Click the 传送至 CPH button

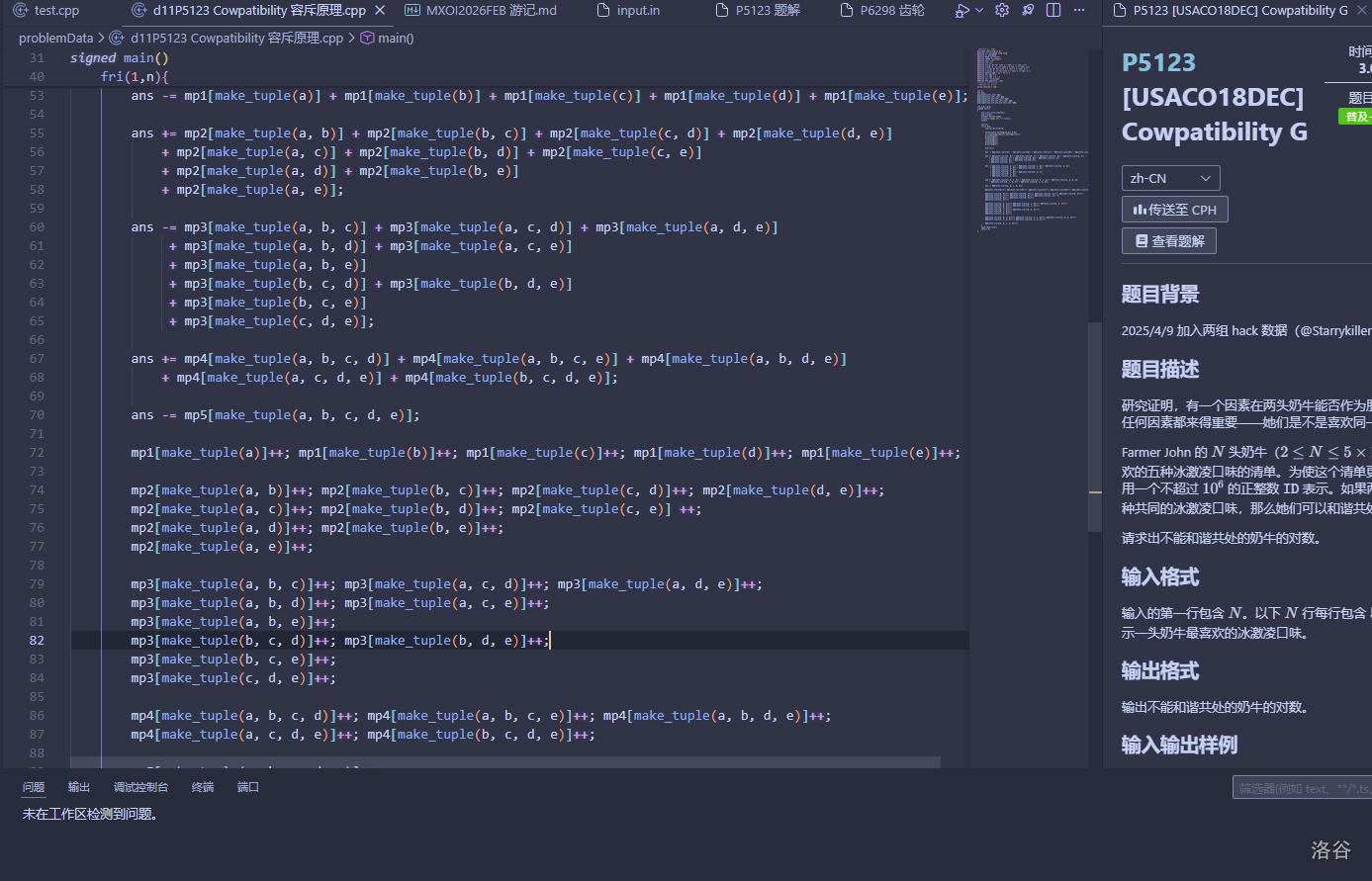coord(1174,210)
